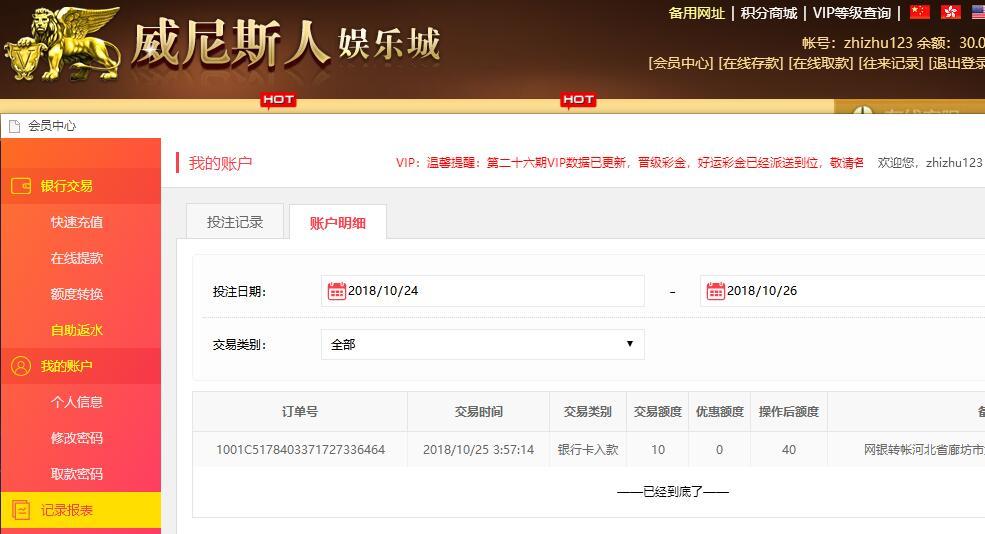Select the China flag icon
Viewport: 985px width, 534px height.
[920, 12]
